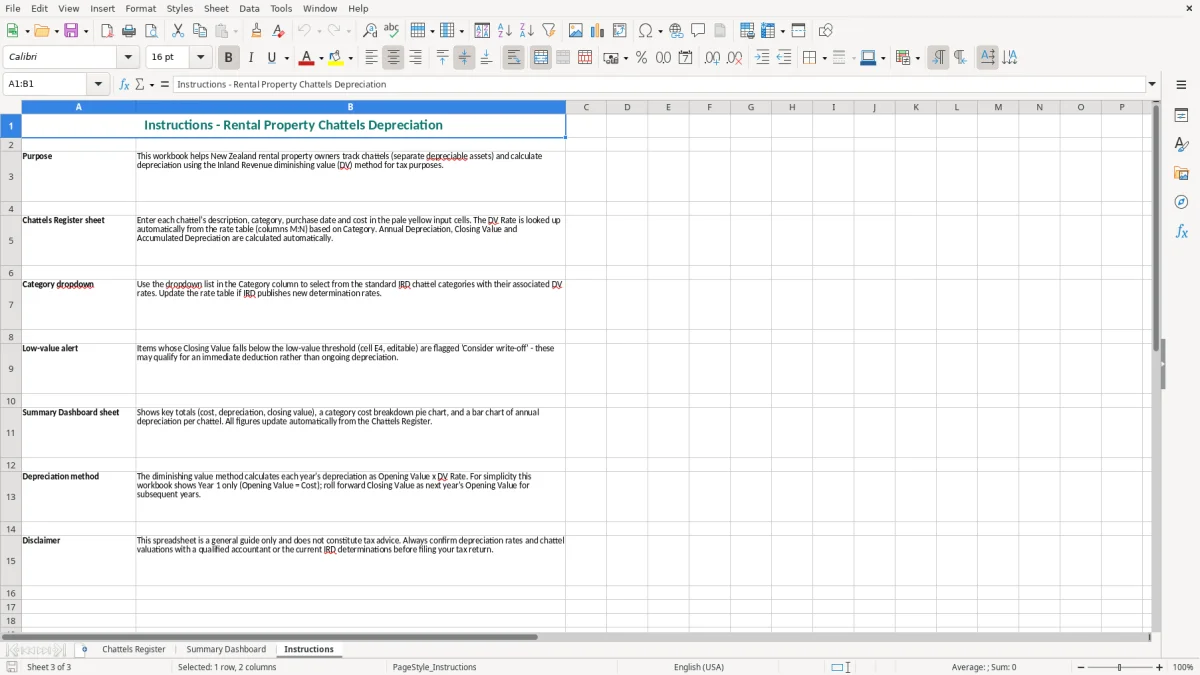
Task: Apply yellow background color swatch
Action: coord(337,58)
